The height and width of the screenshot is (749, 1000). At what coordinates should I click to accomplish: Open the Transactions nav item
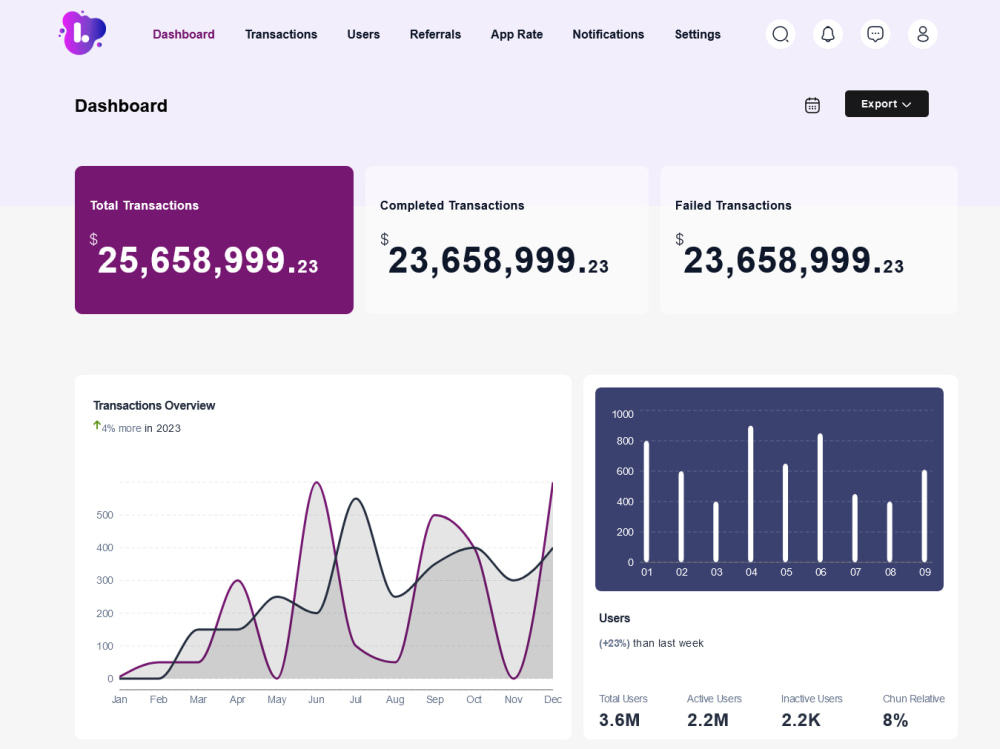tap(281, 34)
